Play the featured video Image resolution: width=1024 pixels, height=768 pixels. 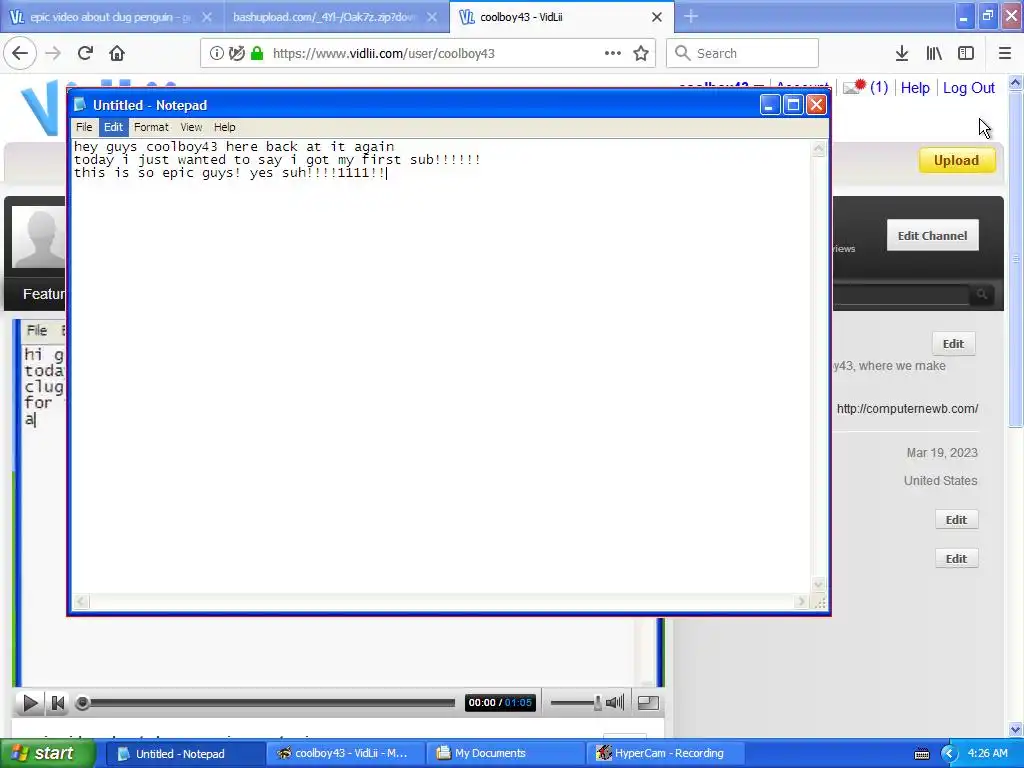tap(30, 703)
